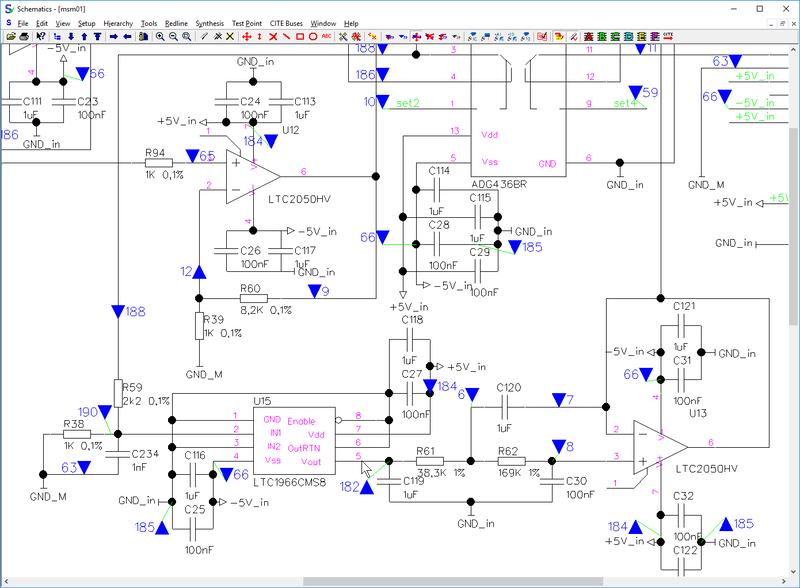Image resolution: width=800 pixels, height=588 pixels.
Task: Click the blue up arrow icon
Action: pyautogui.click(x=84, y=36)
